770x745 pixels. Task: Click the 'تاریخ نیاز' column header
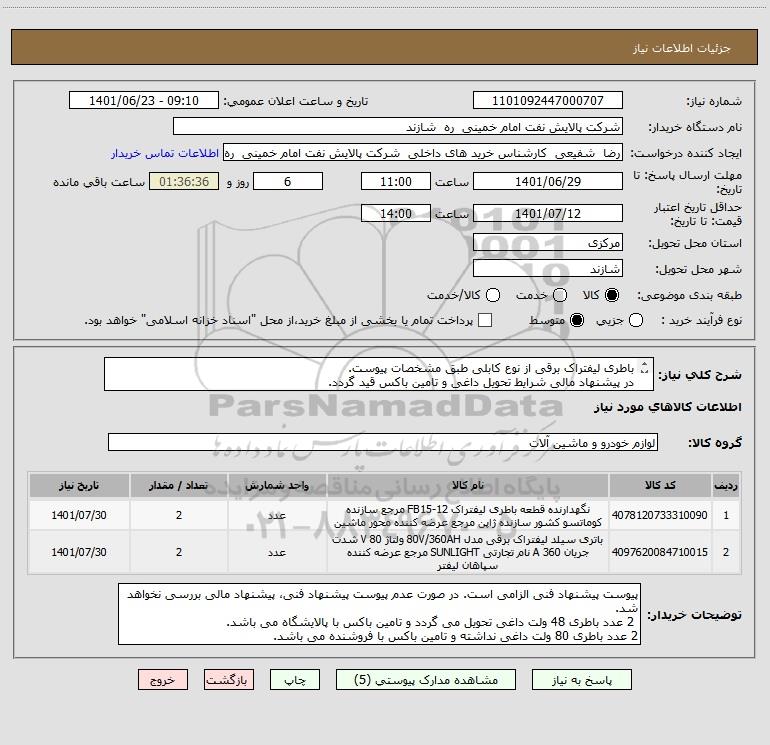click(x=79, y=485)
